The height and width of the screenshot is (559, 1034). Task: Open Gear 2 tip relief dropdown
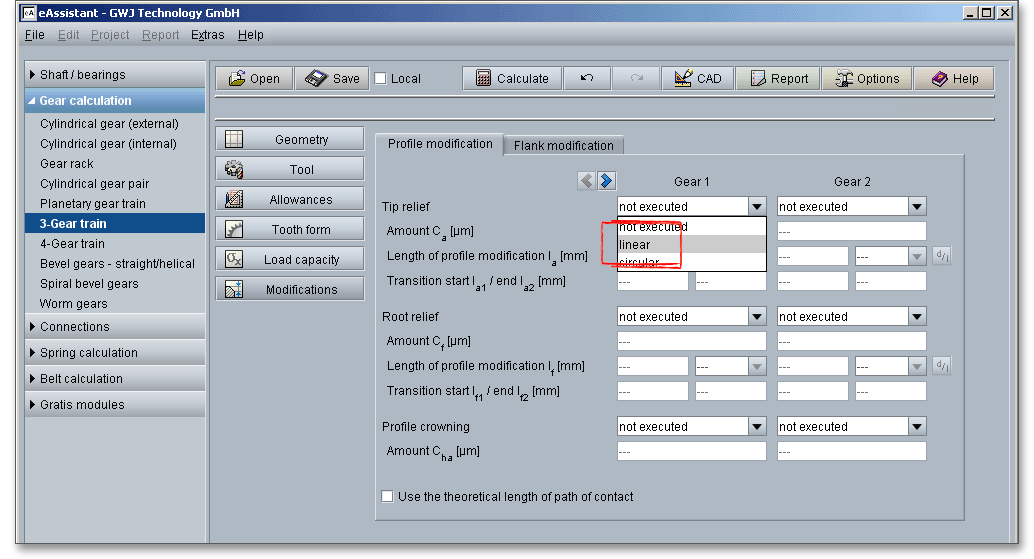coord(916,207)
